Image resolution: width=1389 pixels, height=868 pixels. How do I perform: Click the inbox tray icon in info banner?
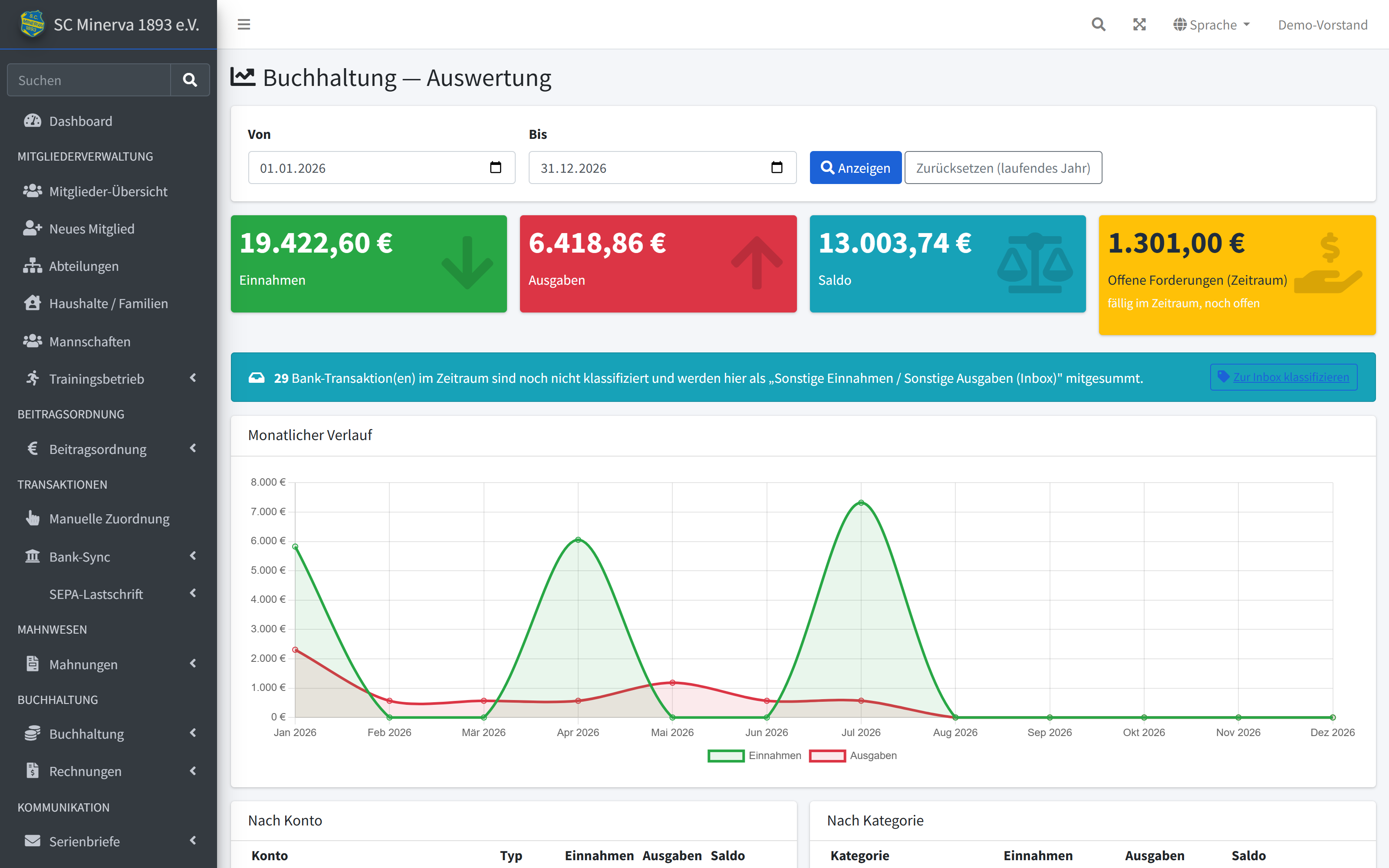(x=257, y=378)
